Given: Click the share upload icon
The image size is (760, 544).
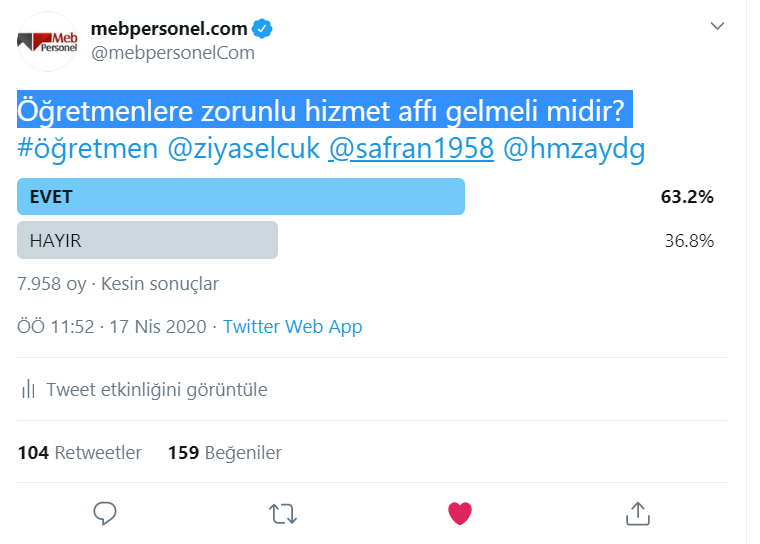Looking at the screenshot, I should [637, 513].
